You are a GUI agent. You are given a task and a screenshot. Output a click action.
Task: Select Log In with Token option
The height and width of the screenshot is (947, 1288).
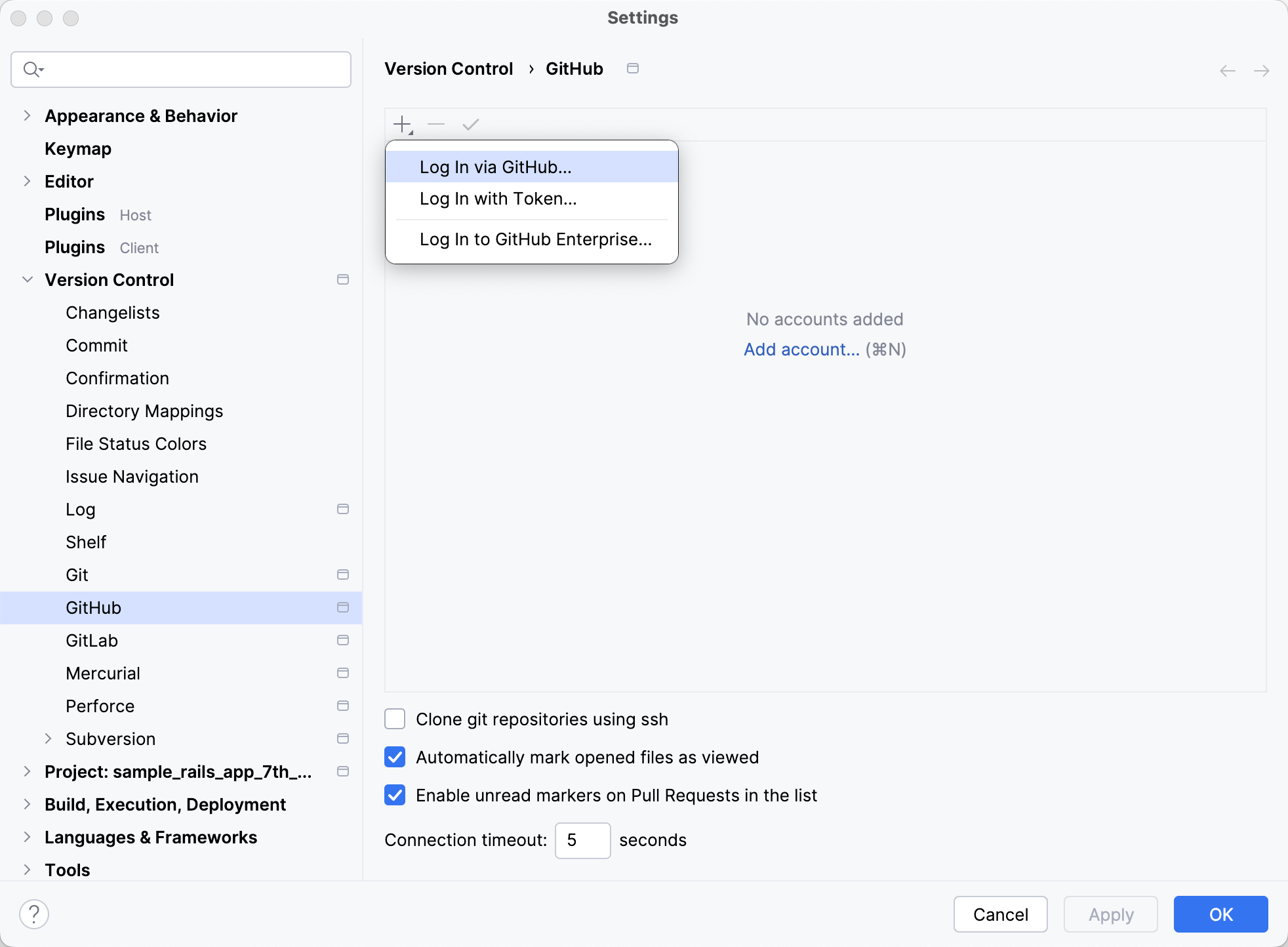tap(498, 199)
